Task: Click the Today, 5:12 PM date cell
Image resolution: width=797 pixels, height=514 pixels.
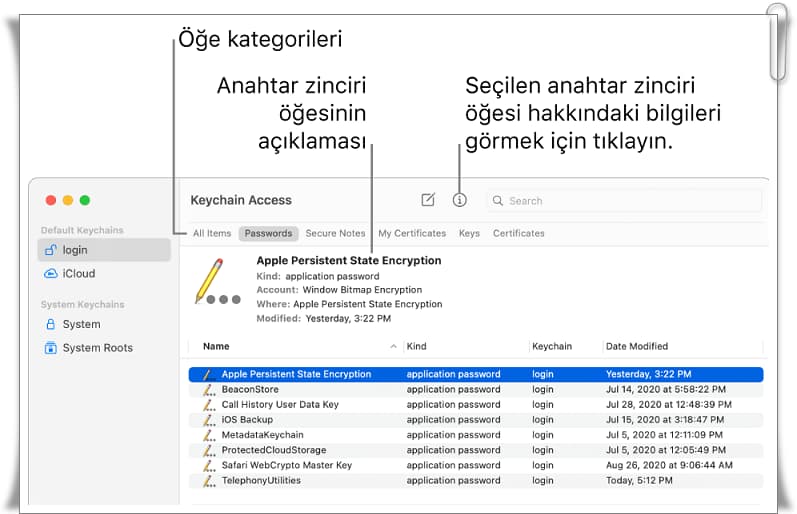Action: [639, 480]
